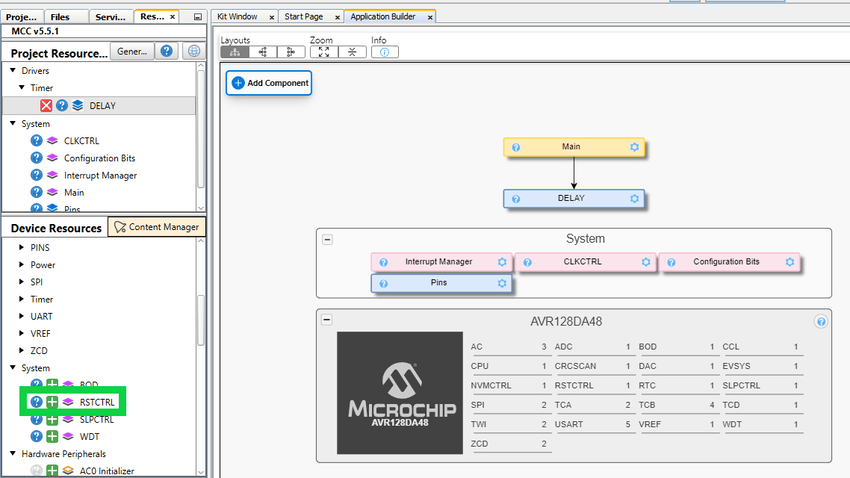Collapse the Drivers tree node

14,71
